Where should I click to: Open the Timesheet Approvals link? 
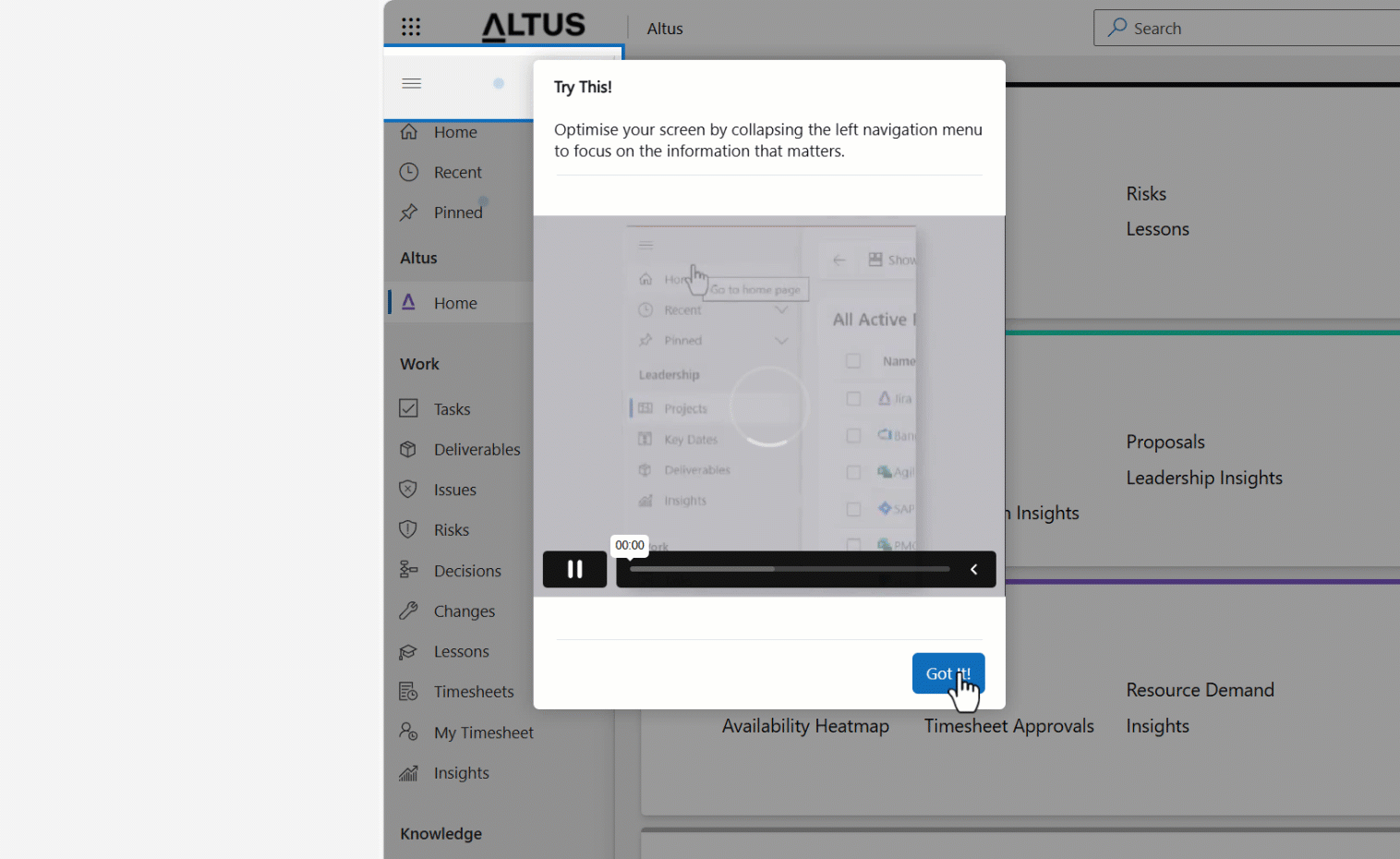coord(1008,726)
